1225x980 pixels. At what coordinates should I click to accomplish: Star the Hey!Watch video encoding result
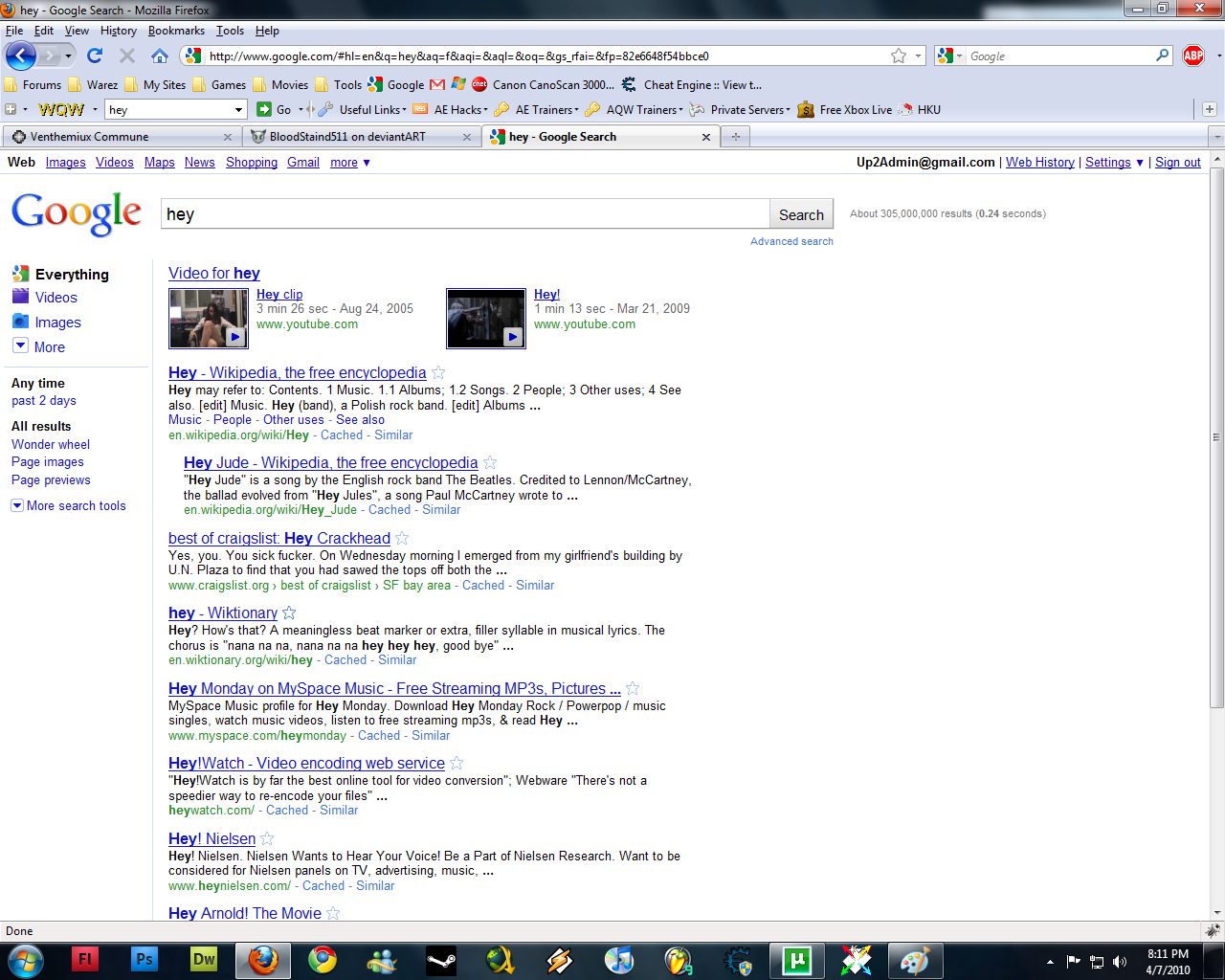[457, 763]
